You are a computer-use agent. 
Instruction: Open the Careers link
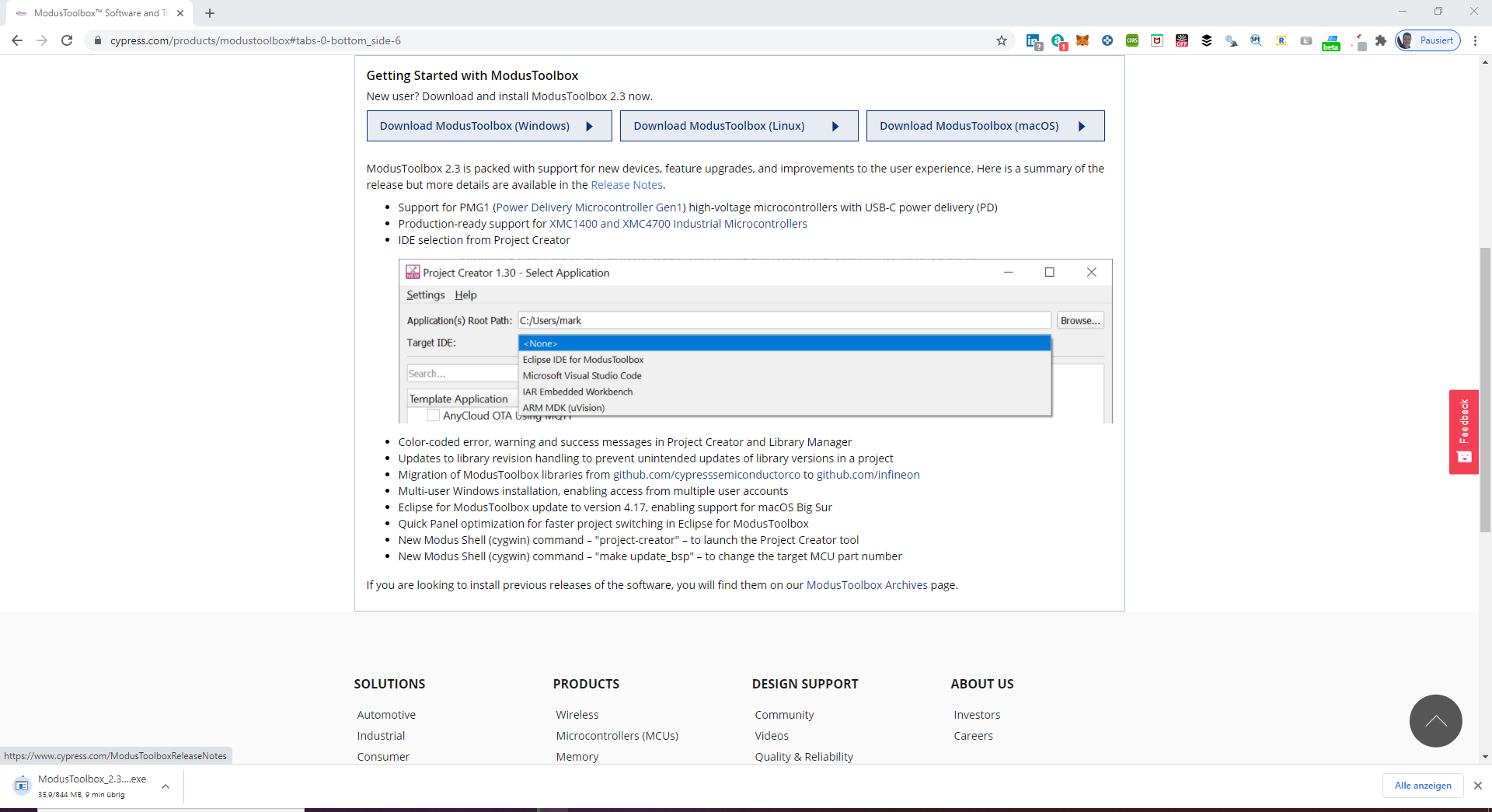pyautogui.click(x=973, y=736)
